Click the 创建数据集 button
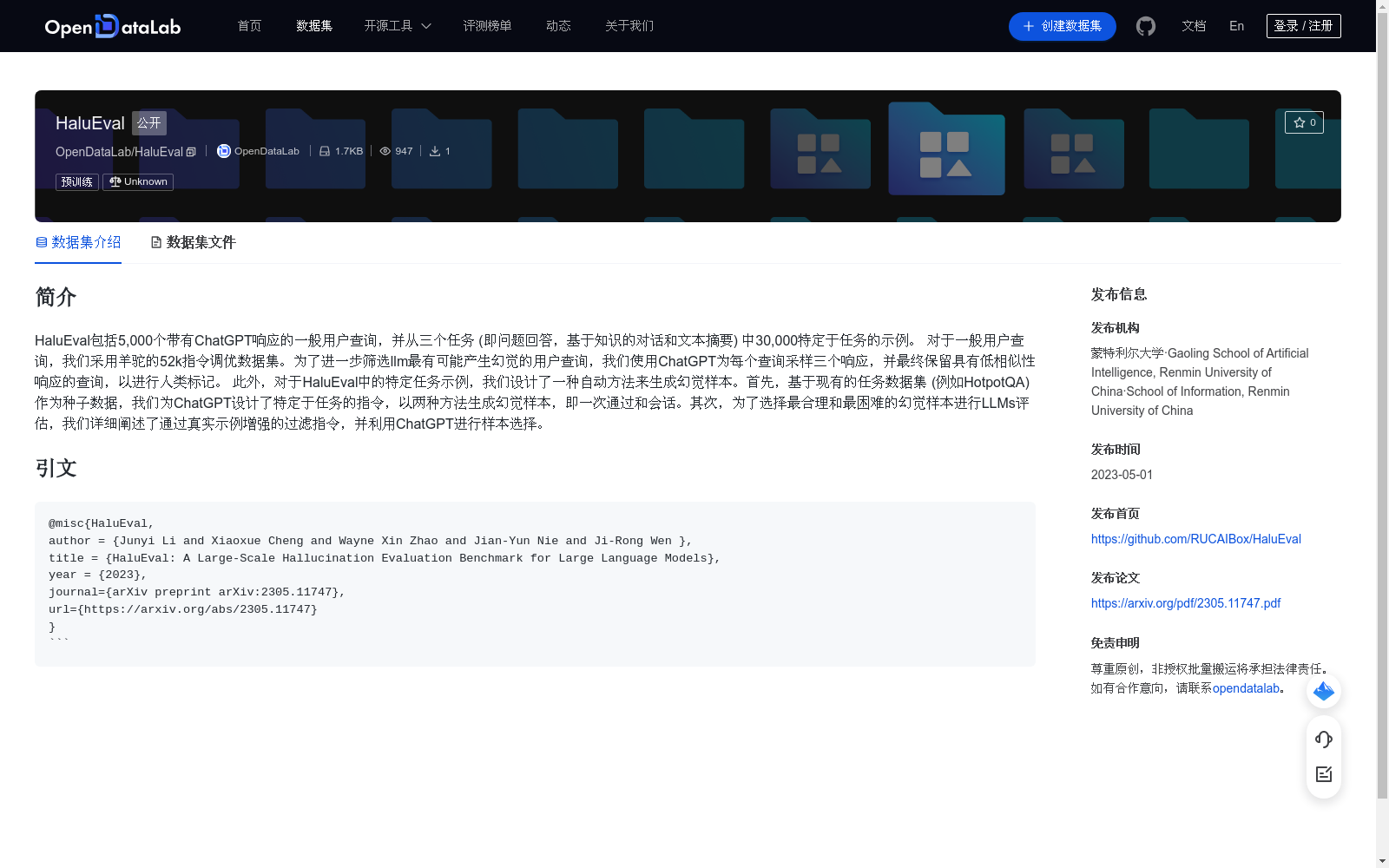The width and height of the screenshot is (1389, 868). pyautogui.click(x=1063, y=26)
